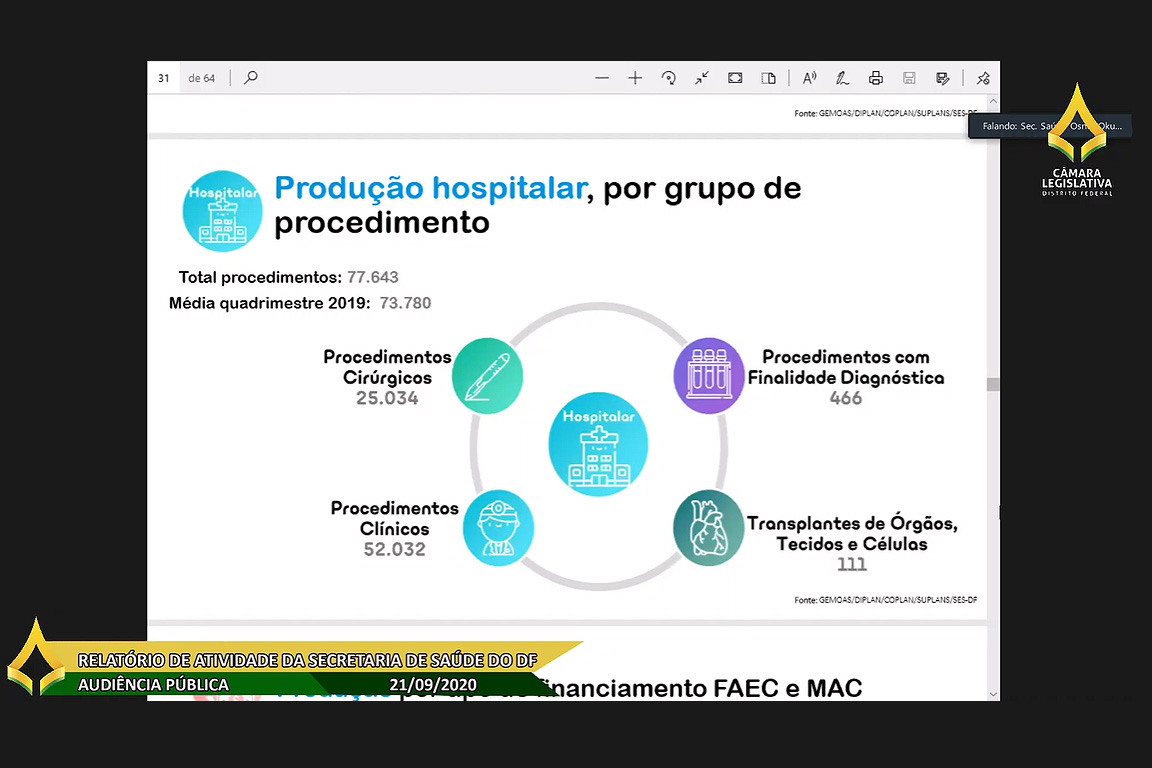Toggle the pin toolbar icon
The height and width of the screenshot is (768, 1152).
(983, 78)
